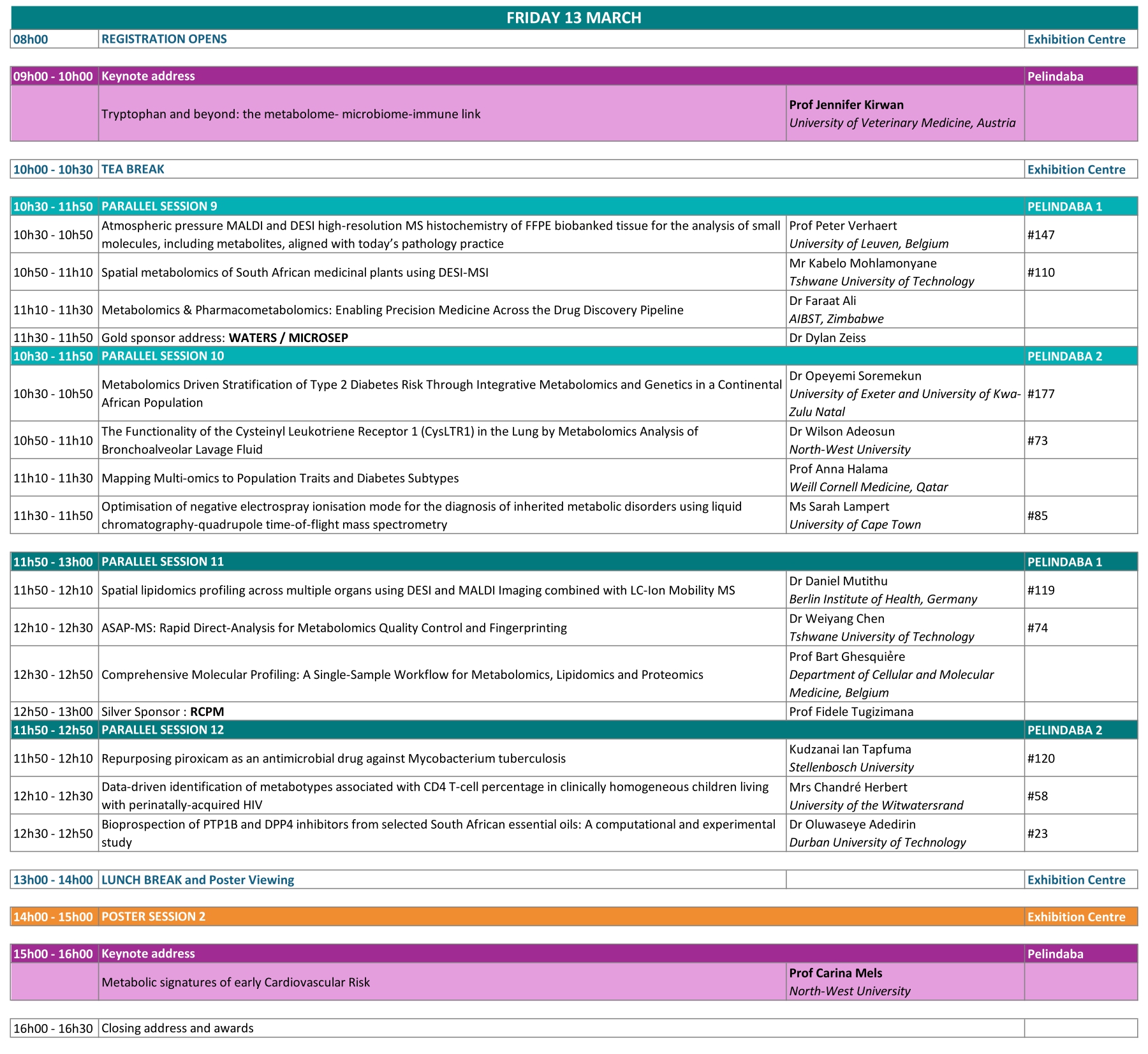The image size is (1148, 1054).
Task: Click the TEA BREAK row label
Action: pyautogui.click(x=133, y=169)
